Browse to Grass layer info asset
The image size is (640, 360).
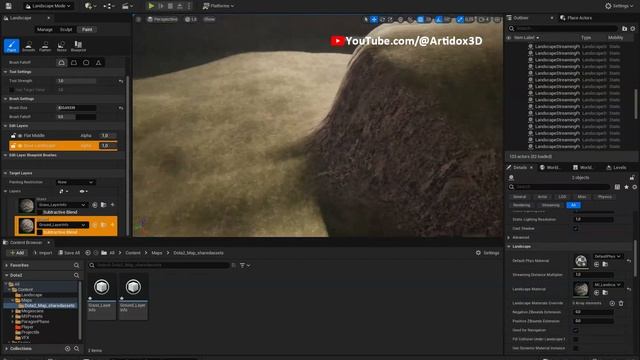pos(104,205)
